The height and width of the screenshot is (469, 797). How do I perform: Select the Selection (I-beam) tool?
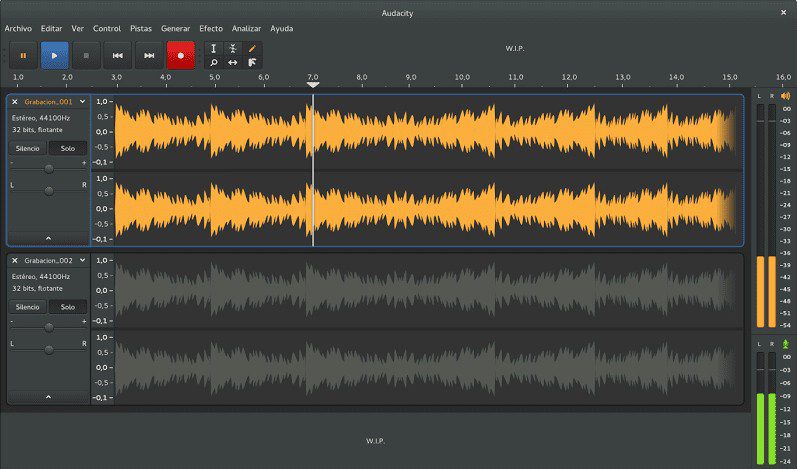pyautogui.click(x=214, y=48)
